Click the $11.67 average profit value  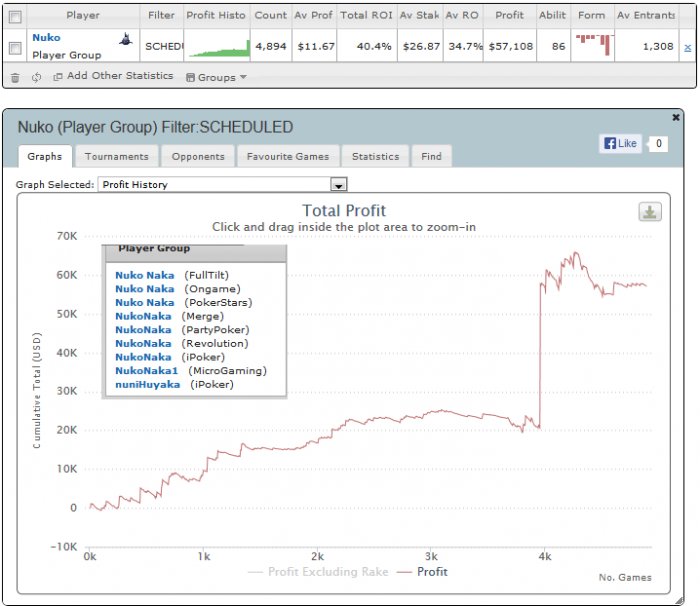click(316, 46)
